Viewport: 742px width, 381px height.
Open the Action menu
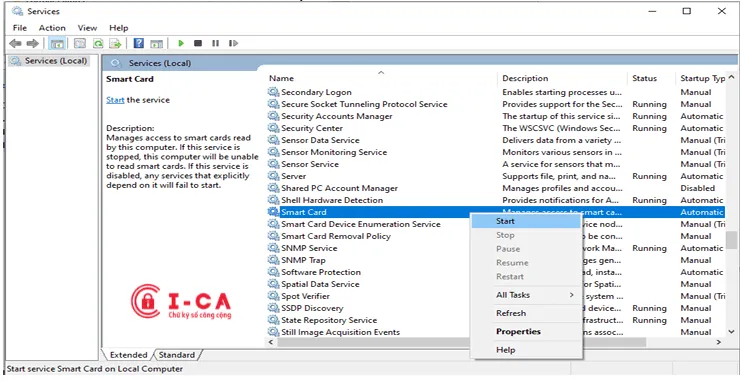click(52, 28)
